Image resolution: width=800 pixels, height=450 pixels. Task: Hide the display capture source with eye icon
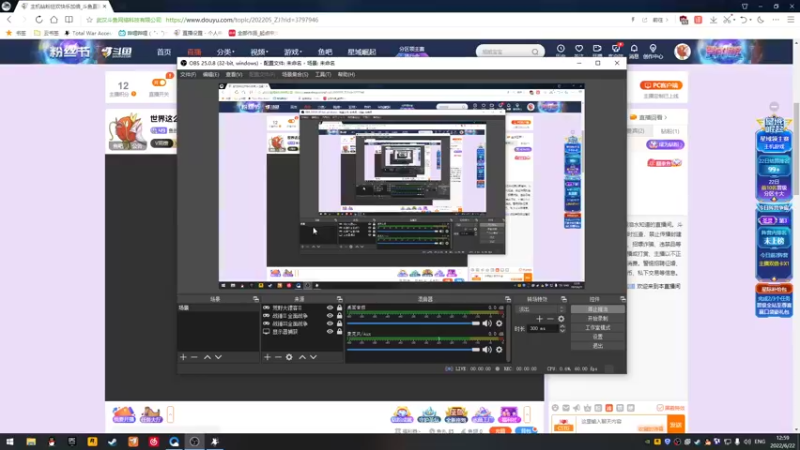pos(330,332)
